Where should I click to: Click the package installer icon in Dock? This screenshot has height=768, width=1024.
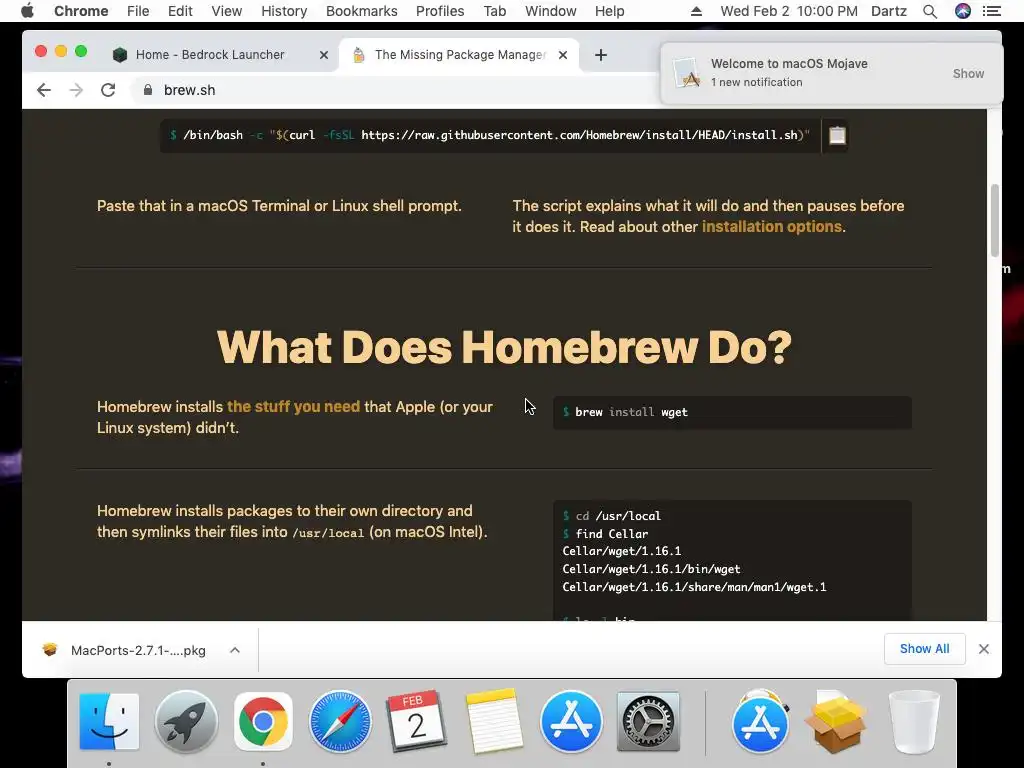pos(837,724)
